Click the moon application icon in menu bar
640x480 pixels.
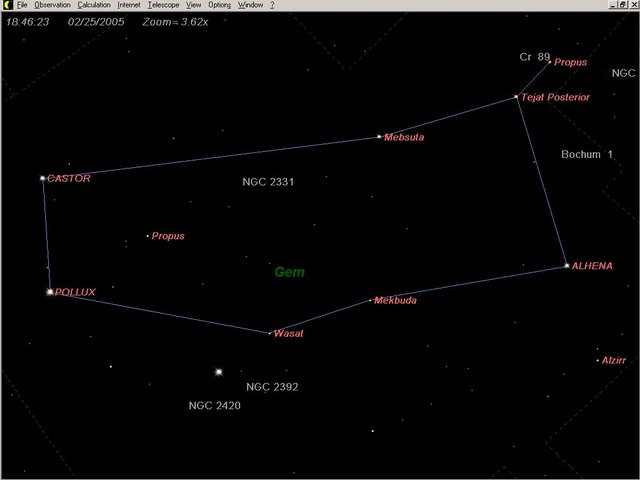[6, 5]
